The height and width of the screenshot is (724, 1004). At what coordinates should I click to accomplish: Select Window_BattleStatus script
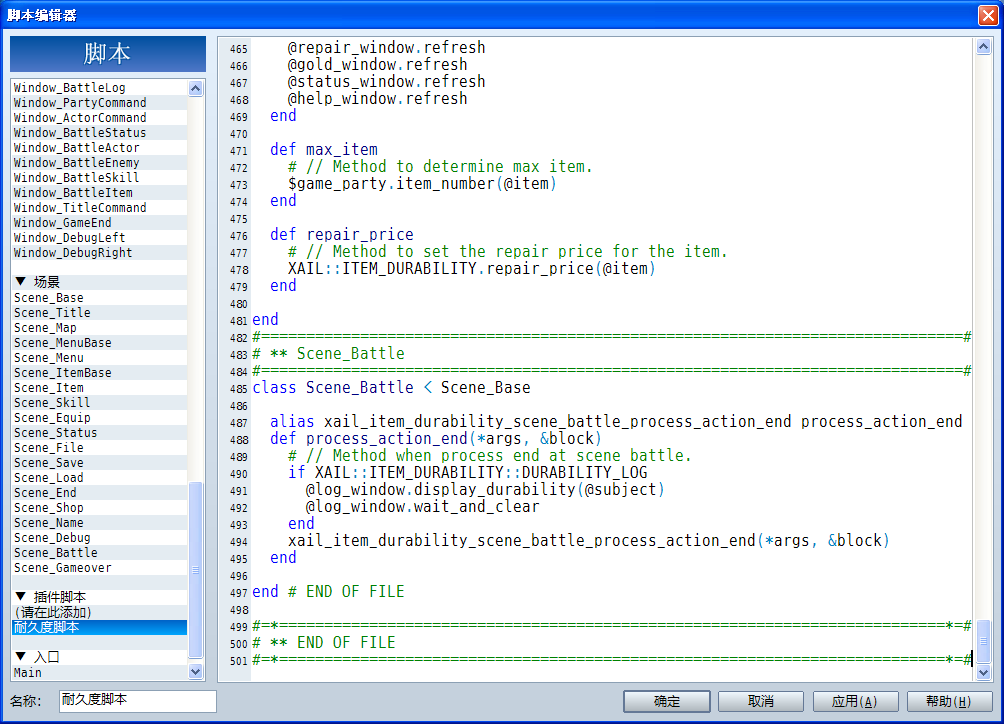click(x=99, y=133)
